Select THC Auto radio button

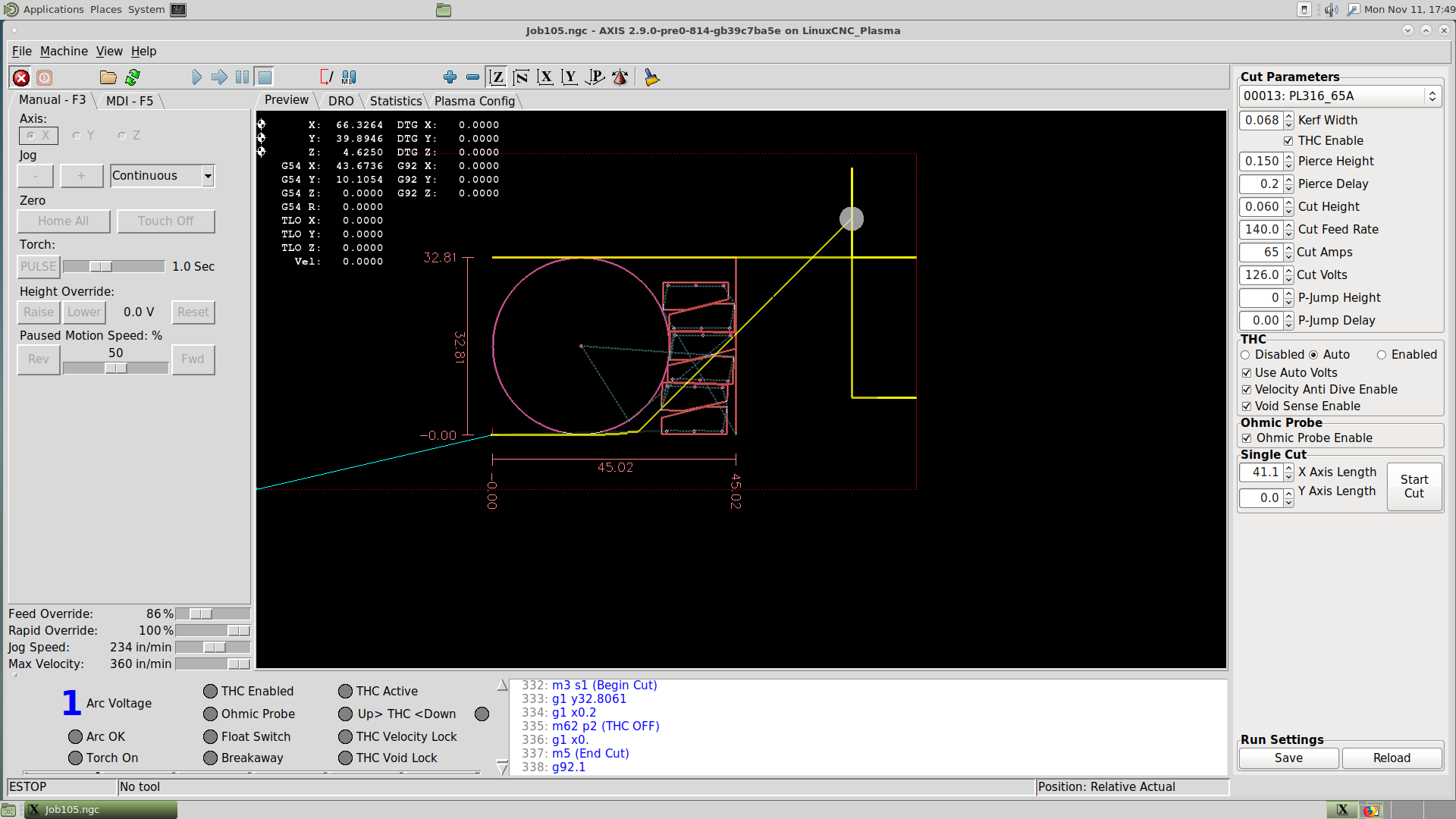1313,355
